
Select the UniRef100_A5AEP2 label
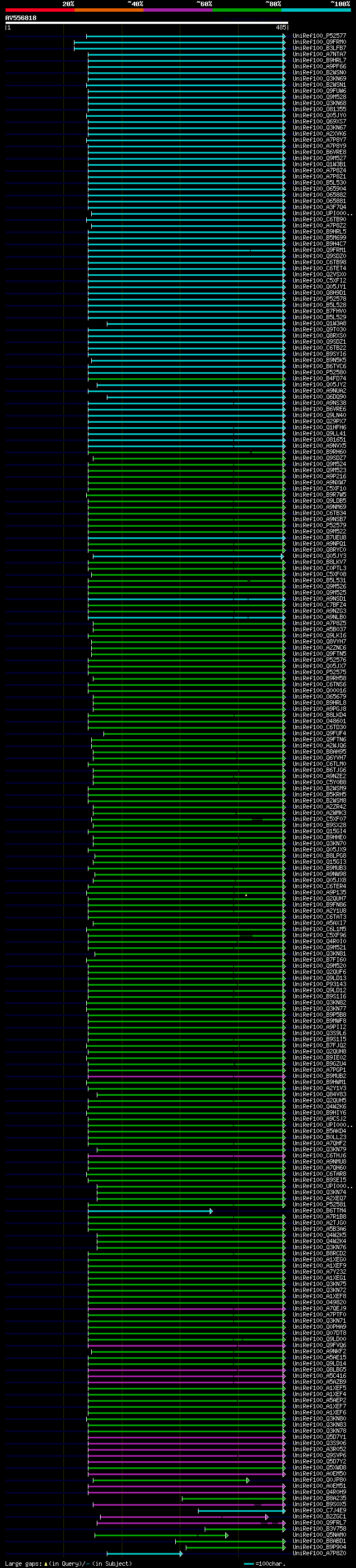(x=319, y=1400)
